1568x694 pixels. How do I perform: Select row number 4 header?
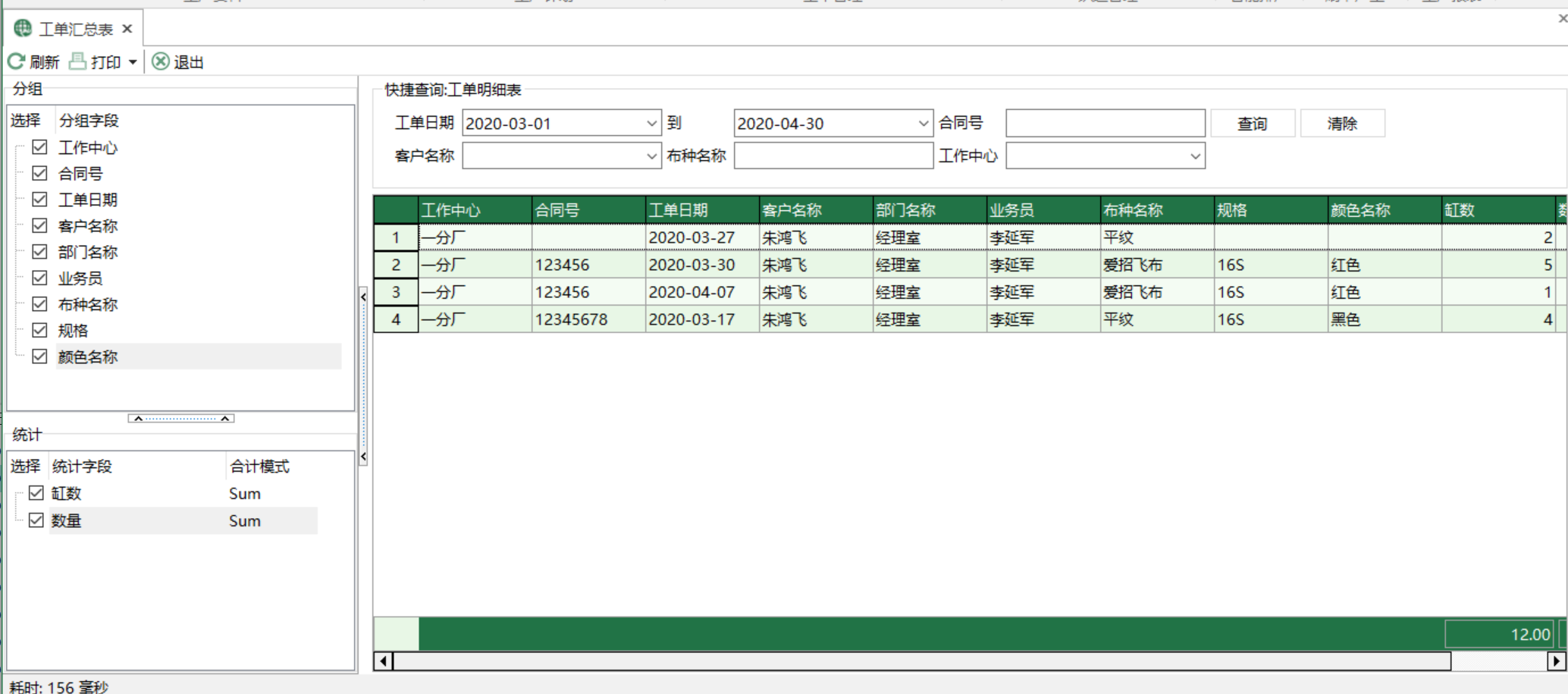[396, 319]
